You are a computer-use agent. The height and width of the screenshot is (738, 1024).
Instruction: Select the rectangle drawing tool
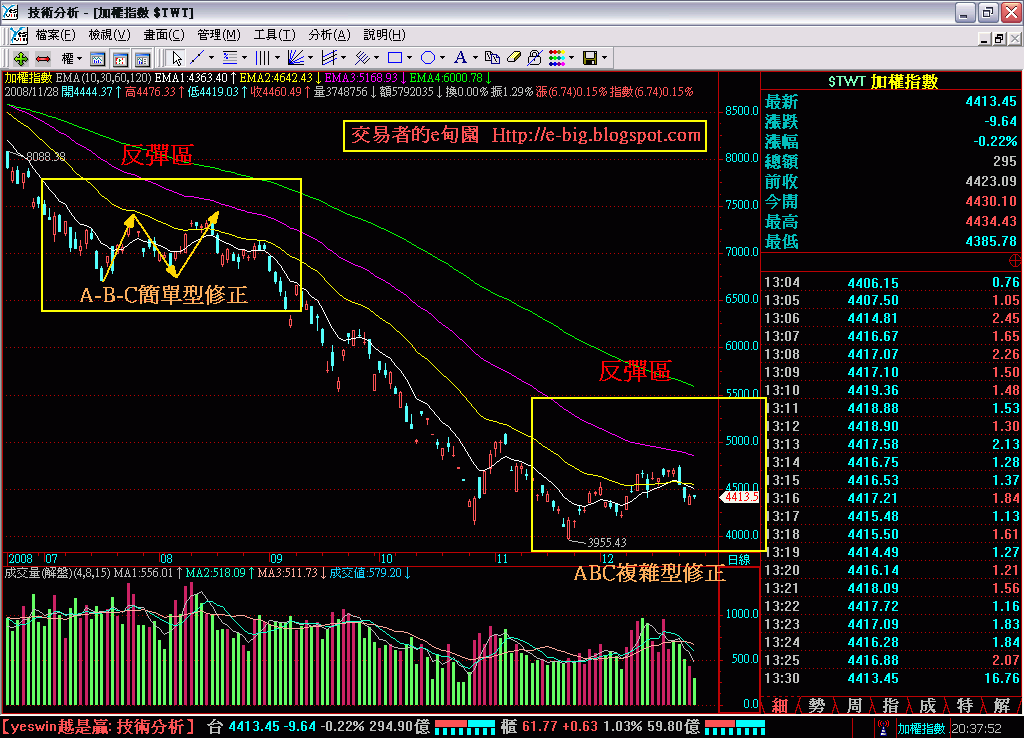pos(394,58)
